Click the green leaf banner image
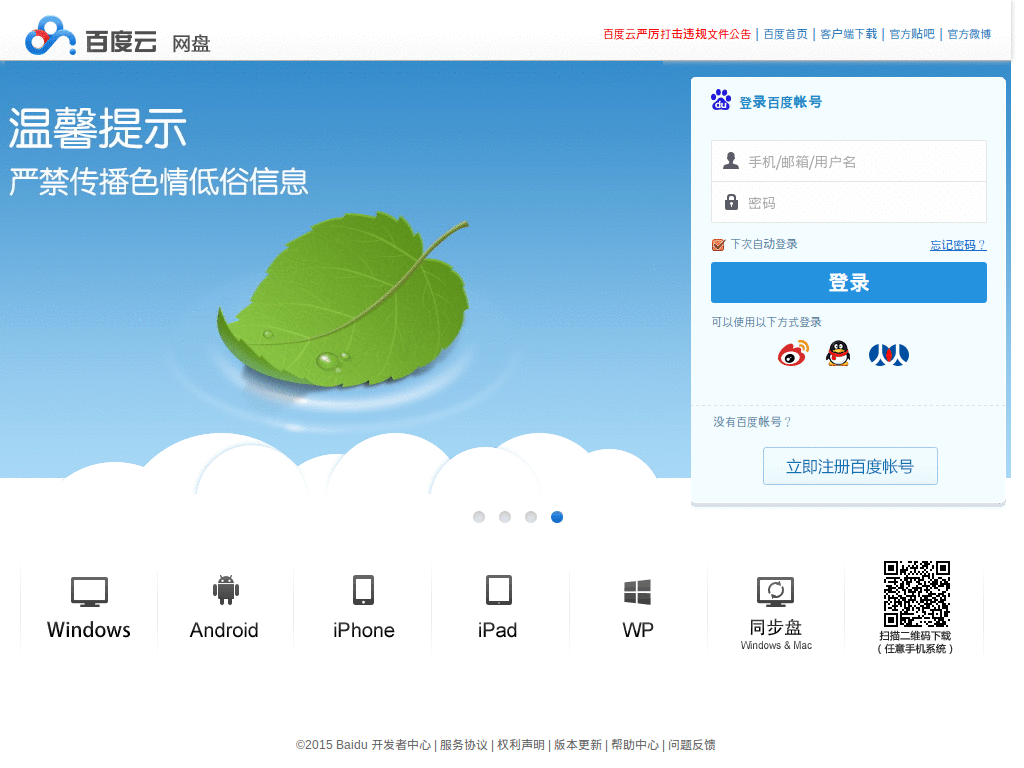 point(345,300)
